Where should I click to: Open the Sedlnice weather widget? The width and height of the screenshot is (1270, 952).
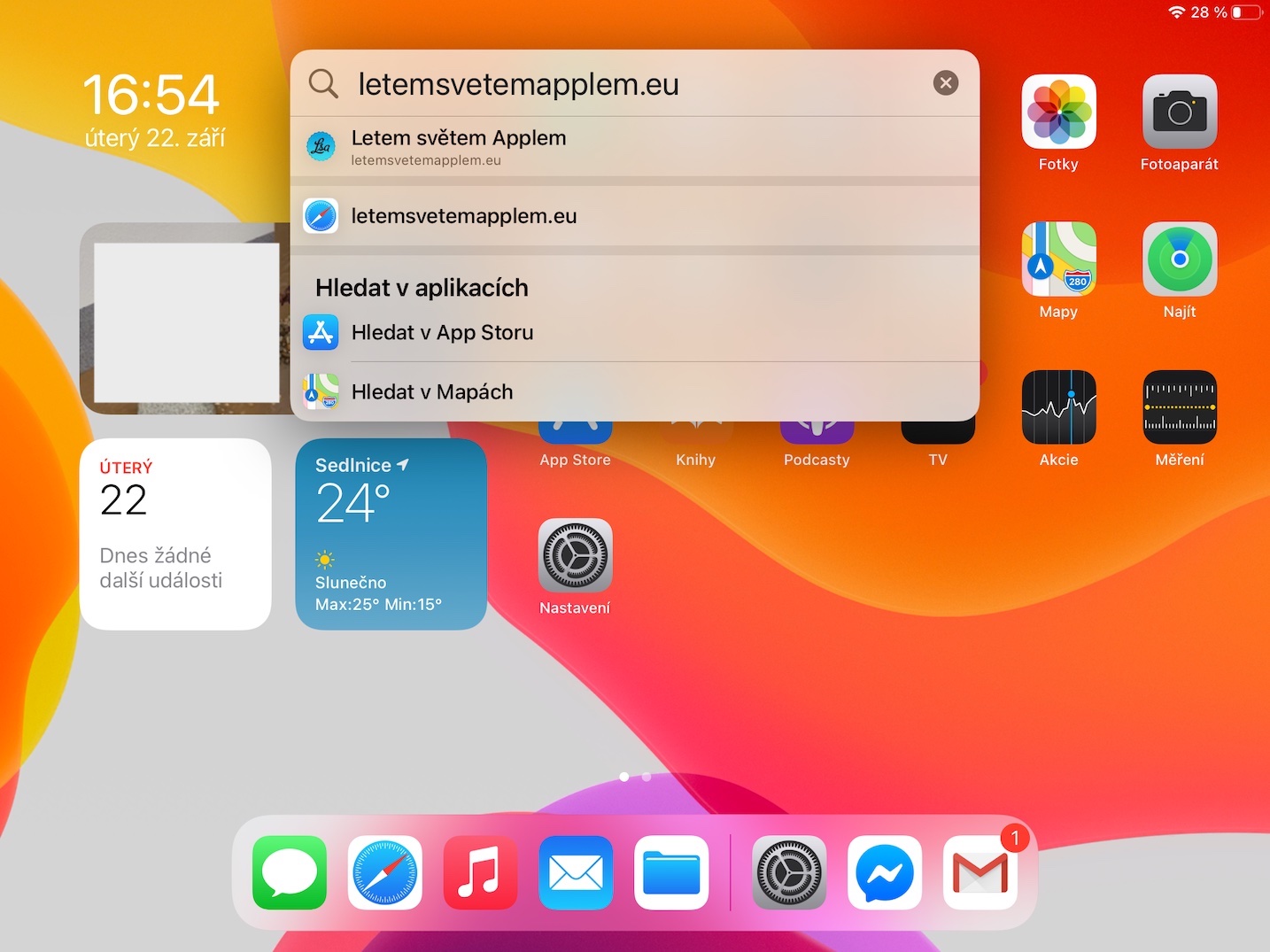point(391,534)
